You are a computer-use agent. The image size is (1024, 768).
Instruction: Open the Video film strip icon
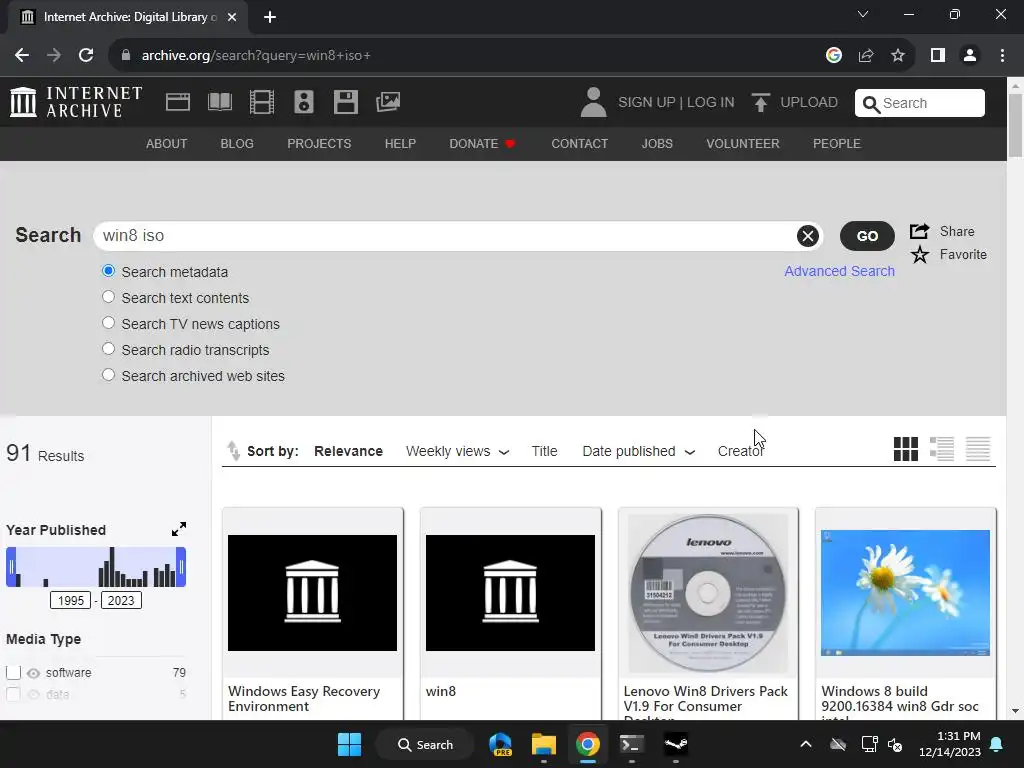(262, 102)
